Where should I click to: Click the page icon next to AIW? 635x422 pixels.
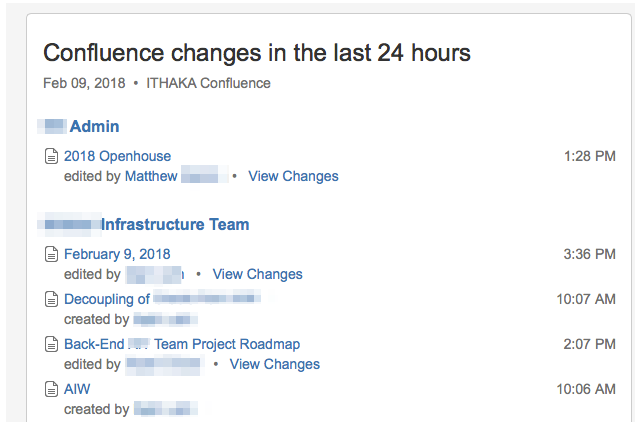click(x=51, y=389)
